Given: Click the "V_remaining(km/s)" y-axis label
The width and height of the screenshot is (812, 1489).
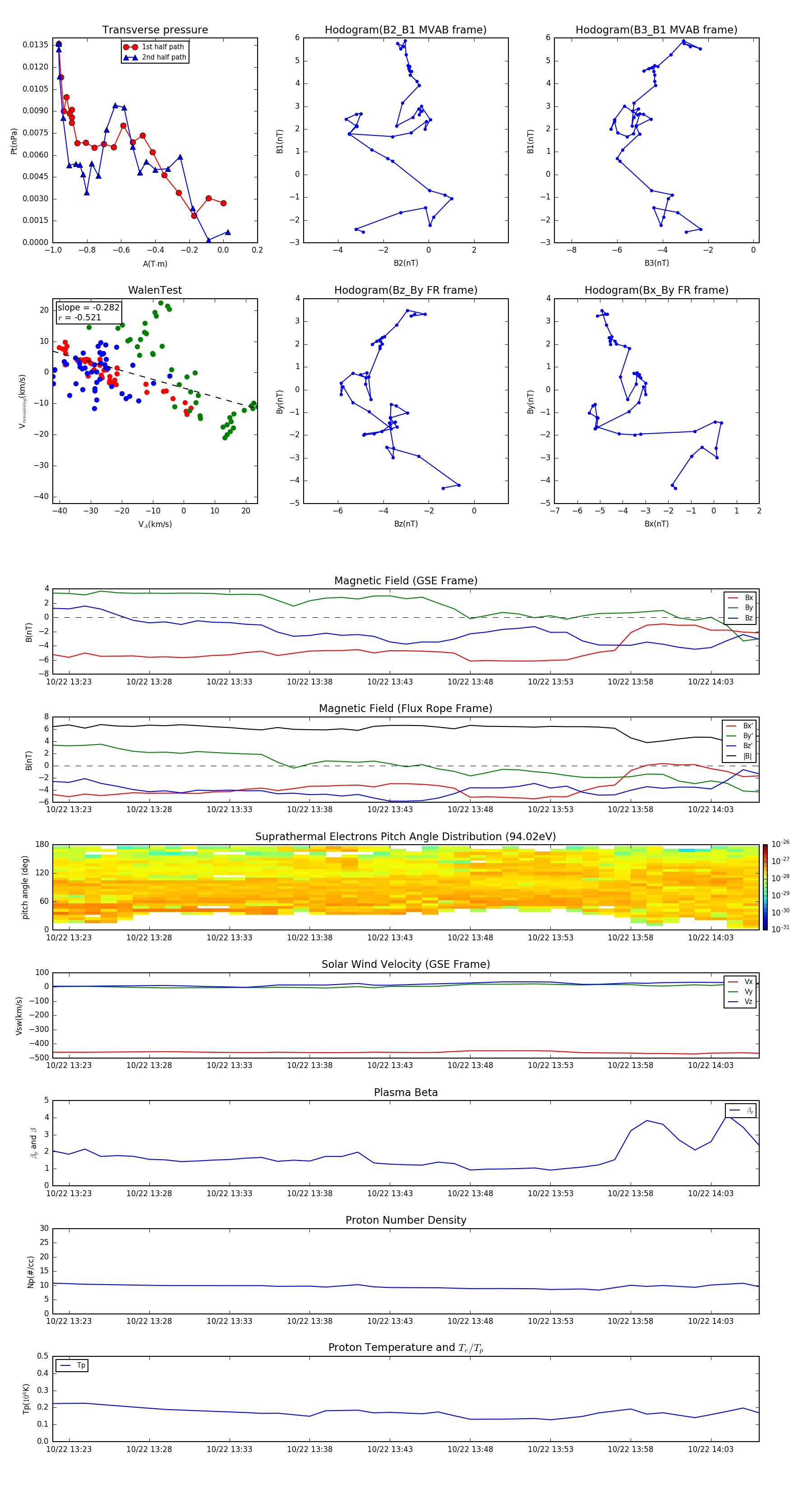Looking at the screenshot, I should click(23, 401).
